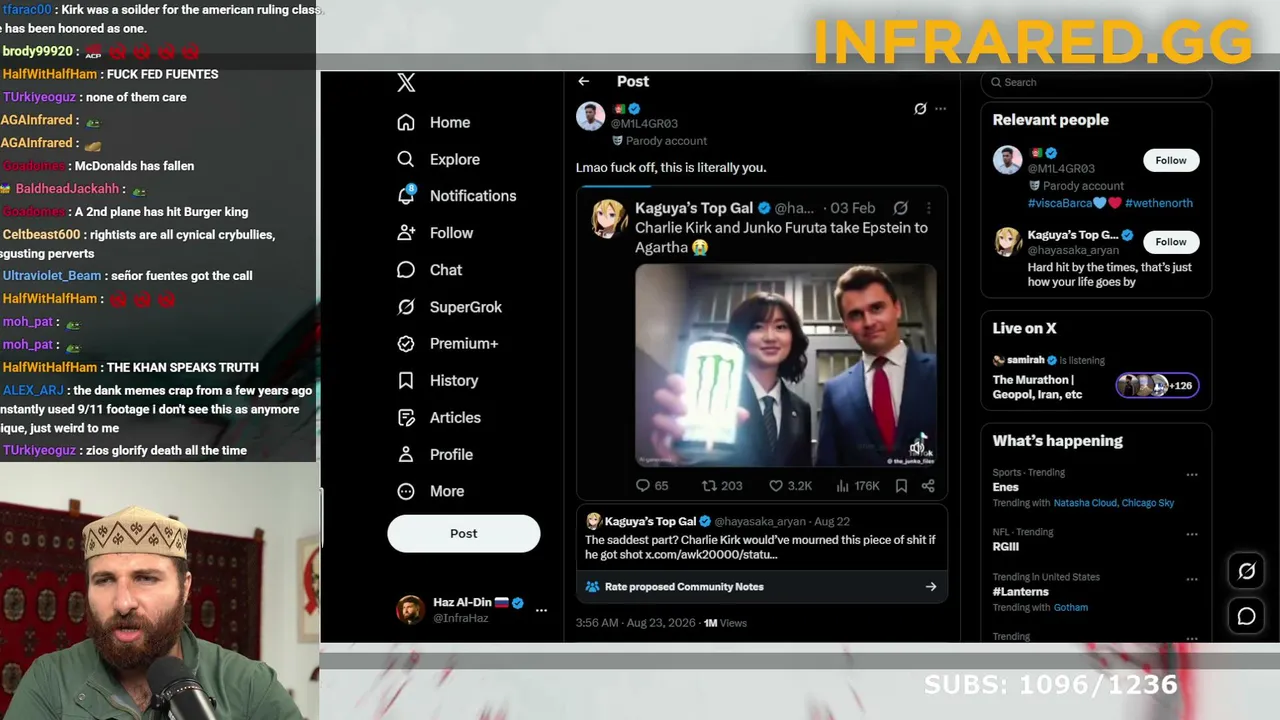Click Follow next to @M1L4GR03 in Relevant people
This screenshot has width=1280, height=720.
tap(1171, 160)
